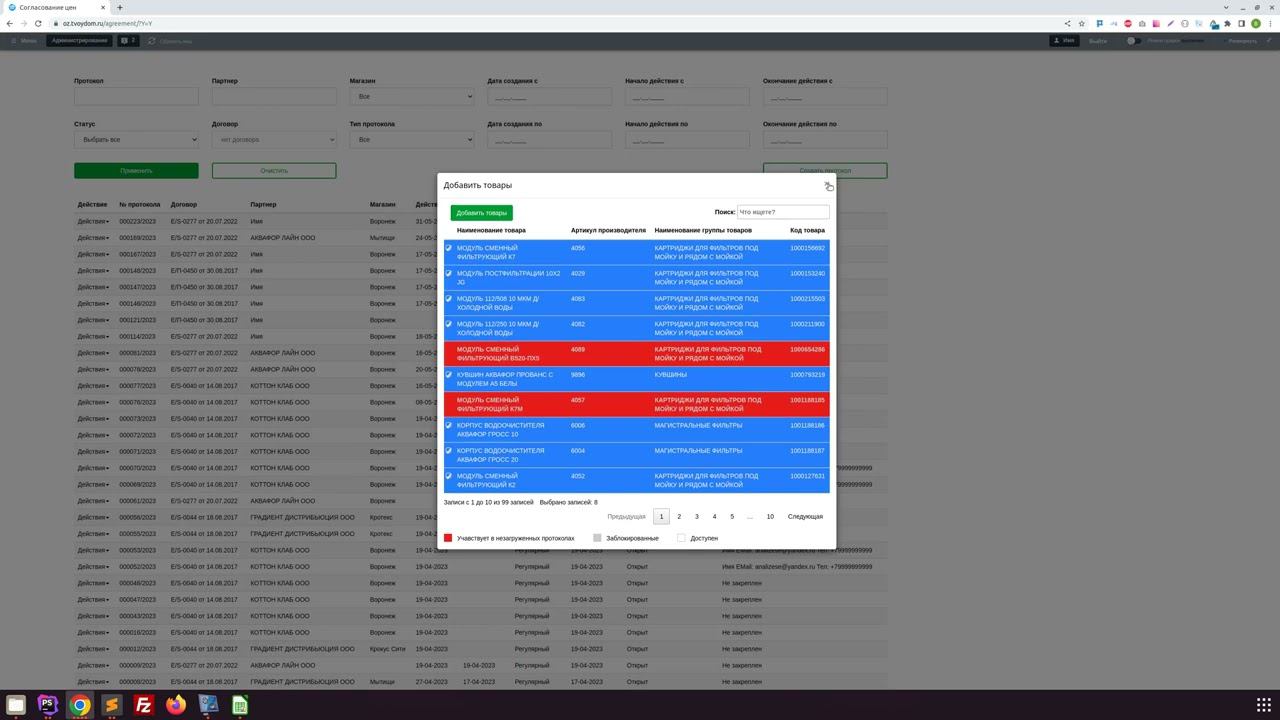1280x720 pixels.
Task: Uncheck the 'МОДУЛЬ СМЕННЫЙ ФИЛЬТРУЮЩИЙ K7' row checkbox
Action: [448, 248]
